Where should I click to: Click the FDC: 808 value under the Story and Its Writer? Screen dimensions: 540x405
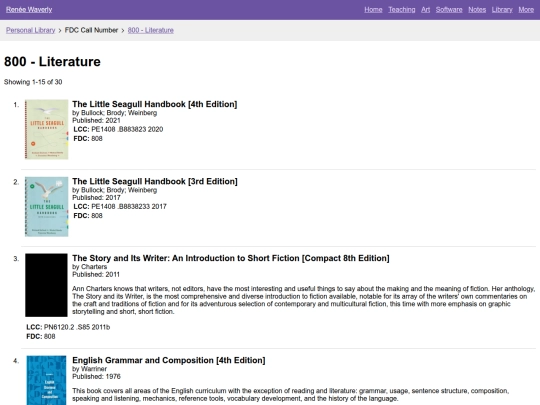point(41,336)
